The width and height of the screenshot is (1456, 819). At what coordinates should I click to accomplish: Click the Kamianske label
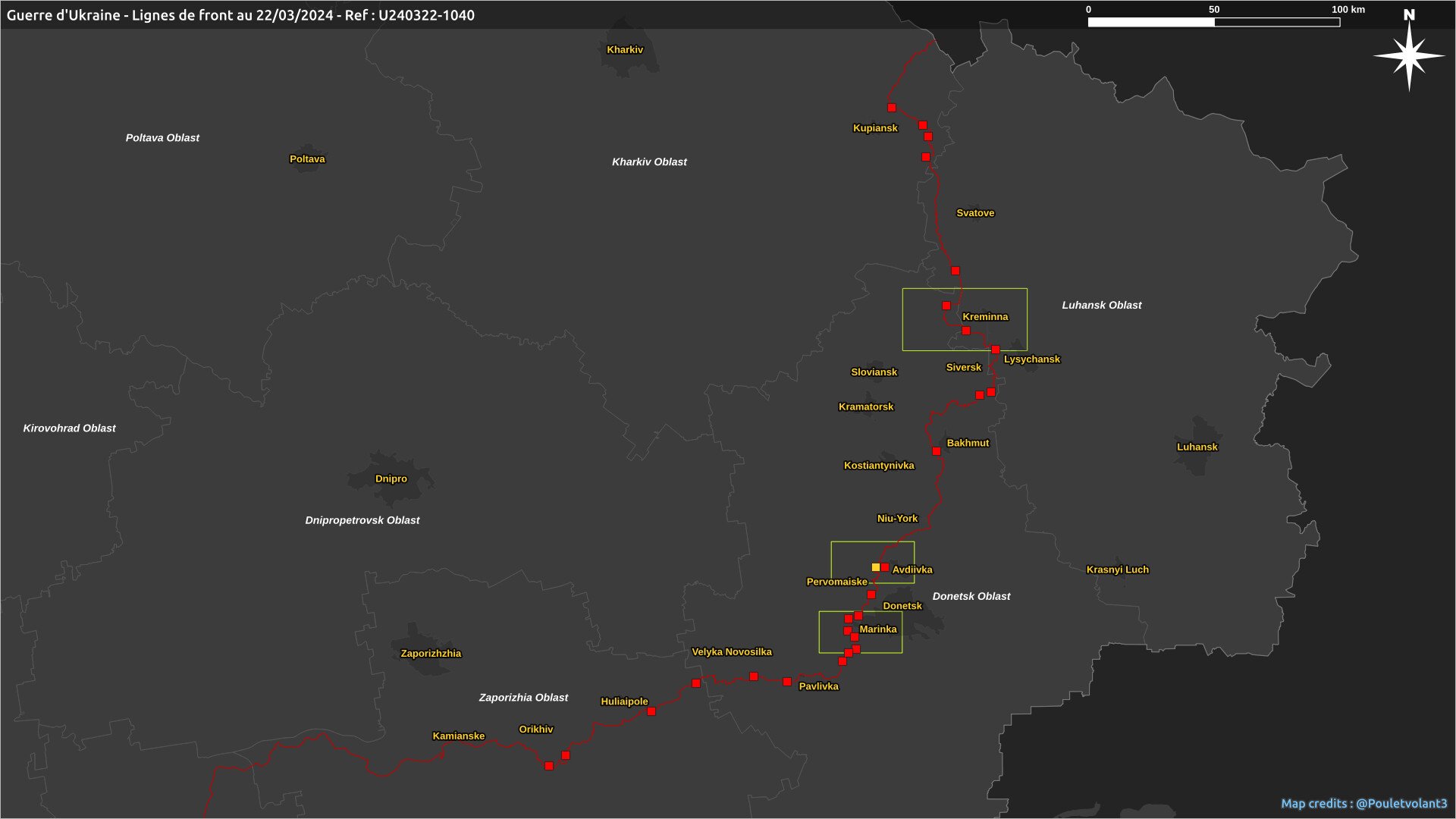(459, 736)
